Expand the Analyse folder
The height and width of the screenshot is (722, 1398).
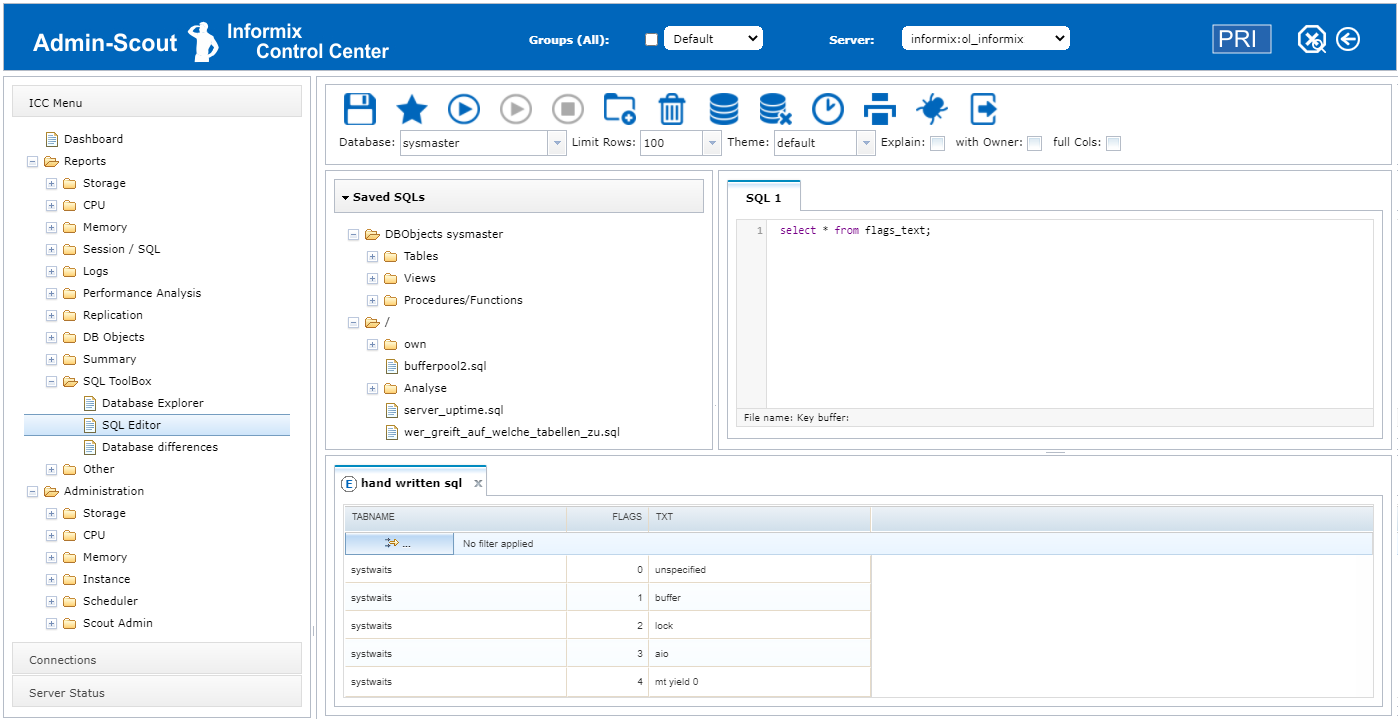373,388
